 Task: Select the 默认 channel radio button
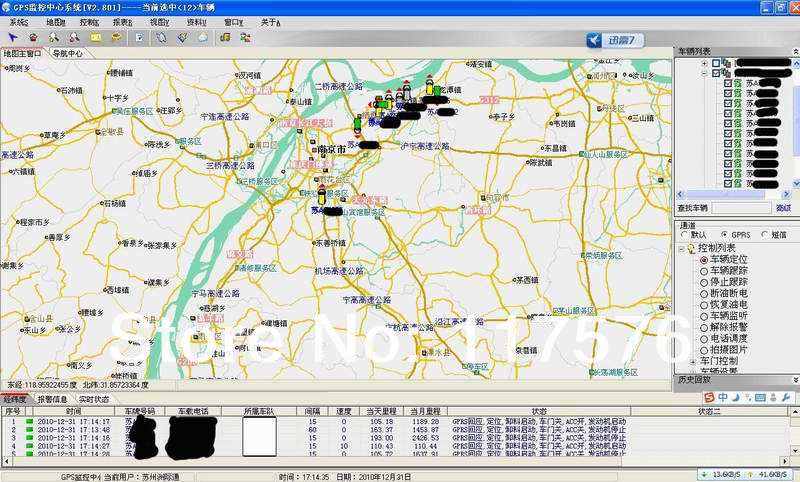[x=685, y=234]
